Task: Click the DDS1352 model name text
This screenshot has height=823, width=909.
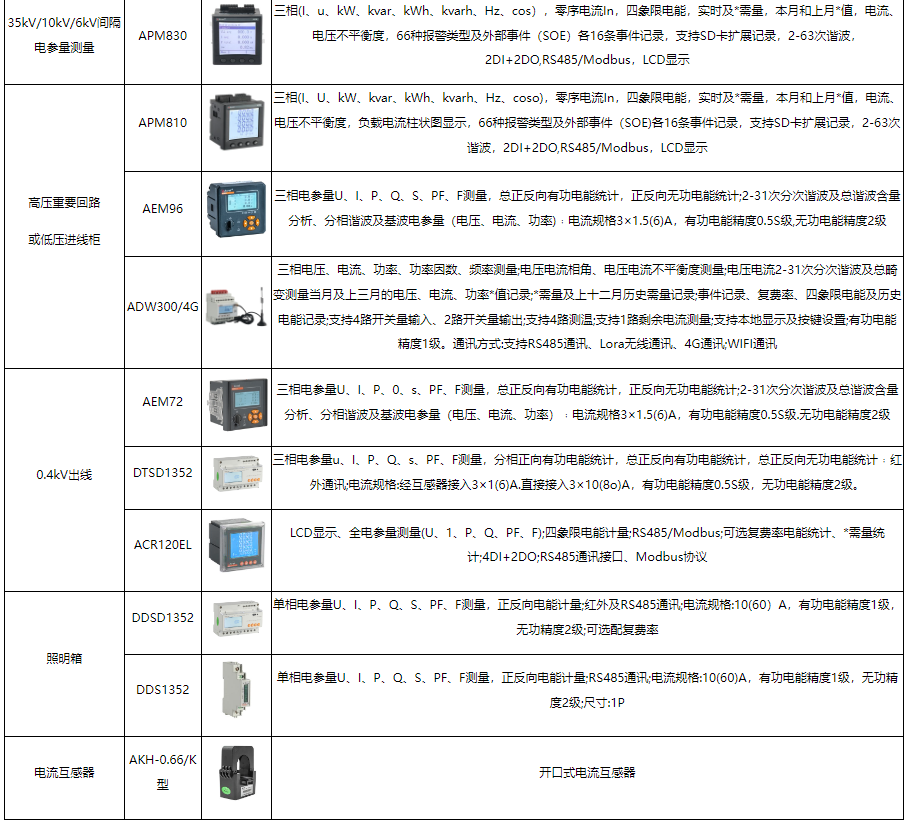Action: click(163, 690)
